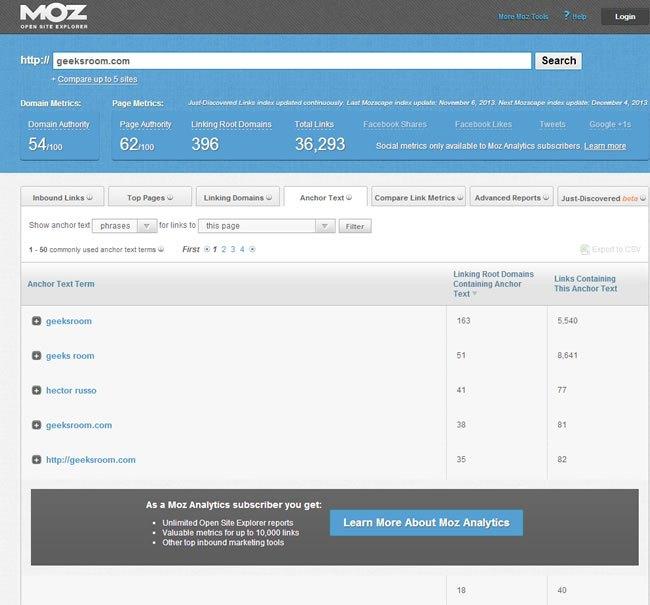Screen dimensions: 650x605
Task: Expand the geeks room row plus icon
Action: coord(37,356)
